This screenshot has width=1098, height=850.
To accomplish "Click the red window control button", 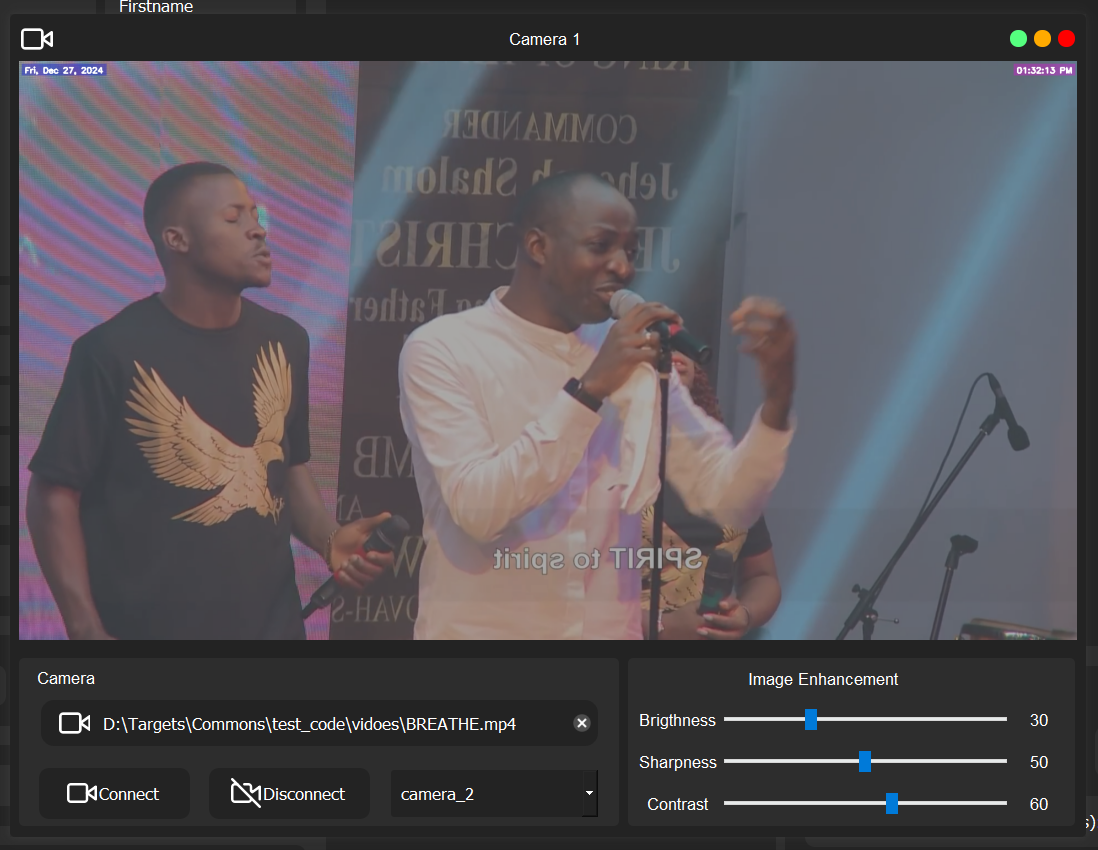I will pyautogui.click(x=1066, y=39).
